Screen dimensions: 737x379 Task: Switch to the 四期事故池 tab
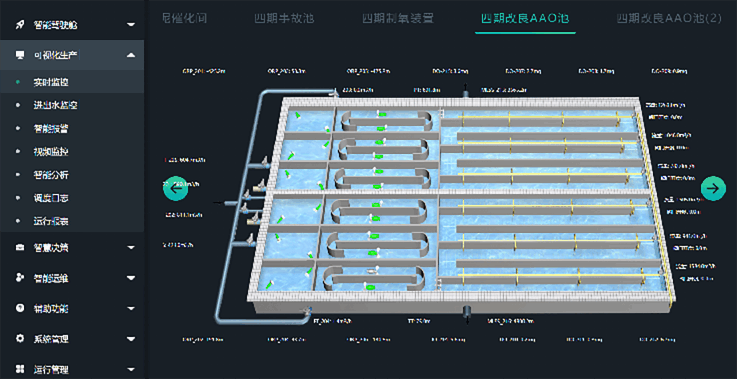click(284, 19)
